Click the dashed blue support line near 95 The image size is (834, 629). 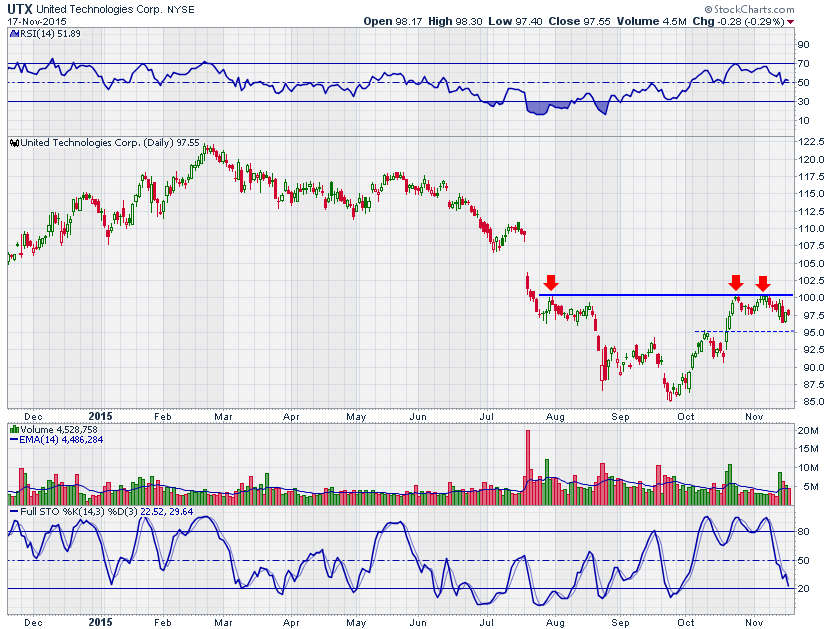(745, 331)
